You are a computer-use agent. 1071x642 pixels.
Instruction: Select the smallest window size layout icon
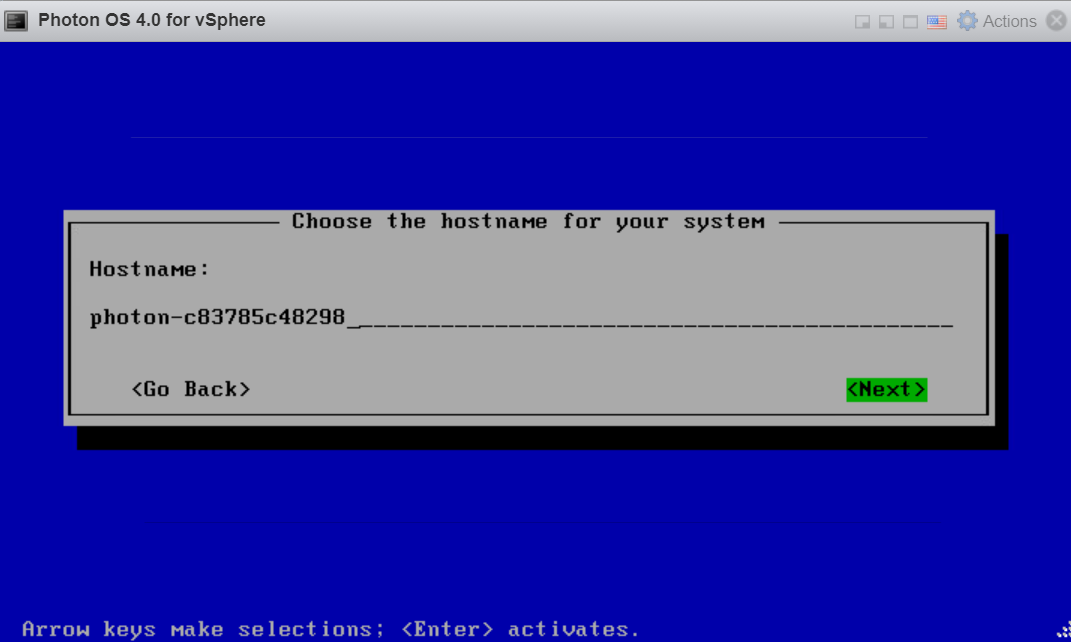pyautogui.click(x=862, y=22)
